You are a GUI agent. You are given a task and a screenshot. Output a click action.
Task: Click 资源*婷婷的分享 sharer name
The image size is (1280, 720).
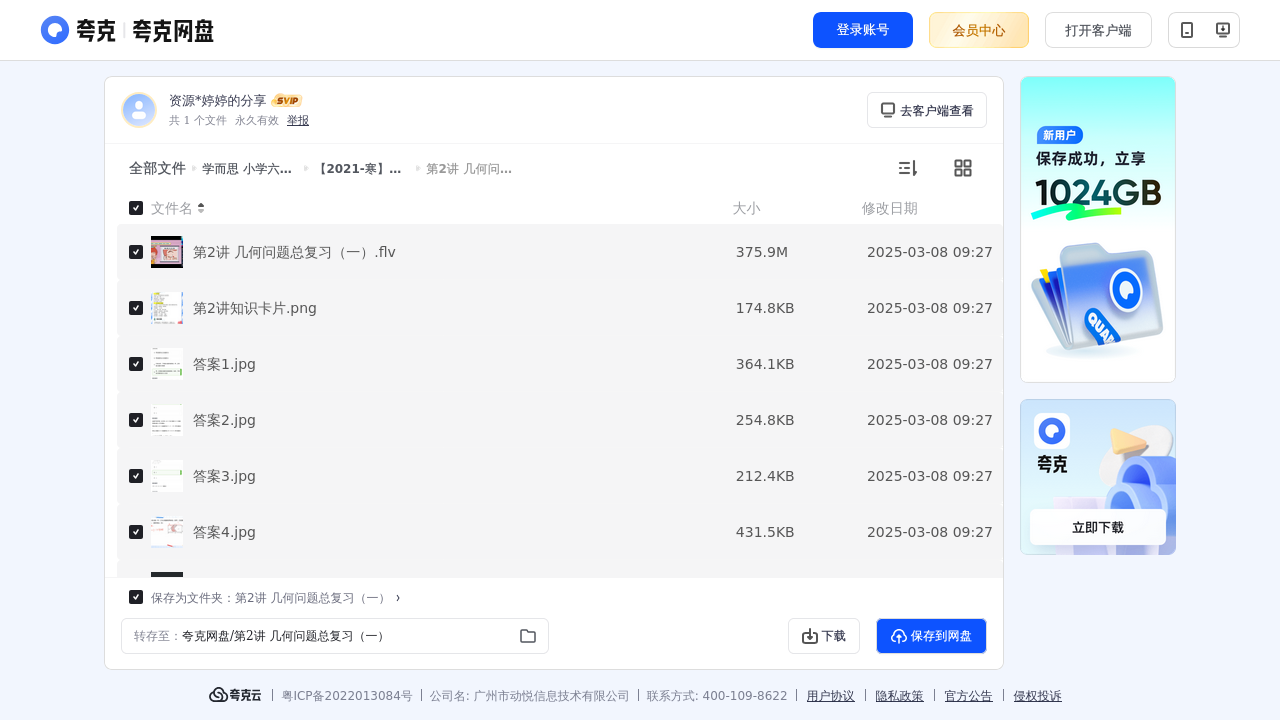pos(218,101)
